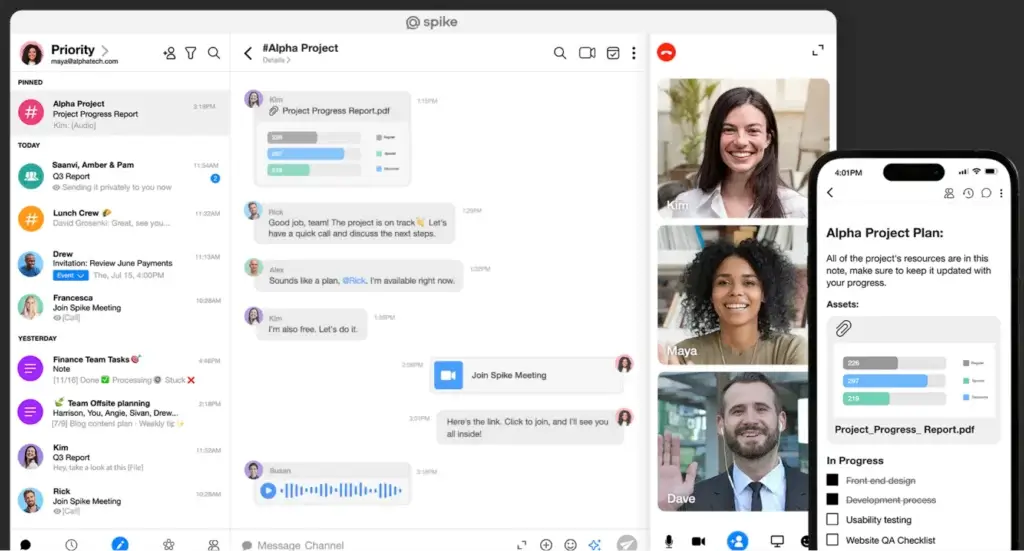
Task: Start a video call from channel header
Action: click(587, 53)
